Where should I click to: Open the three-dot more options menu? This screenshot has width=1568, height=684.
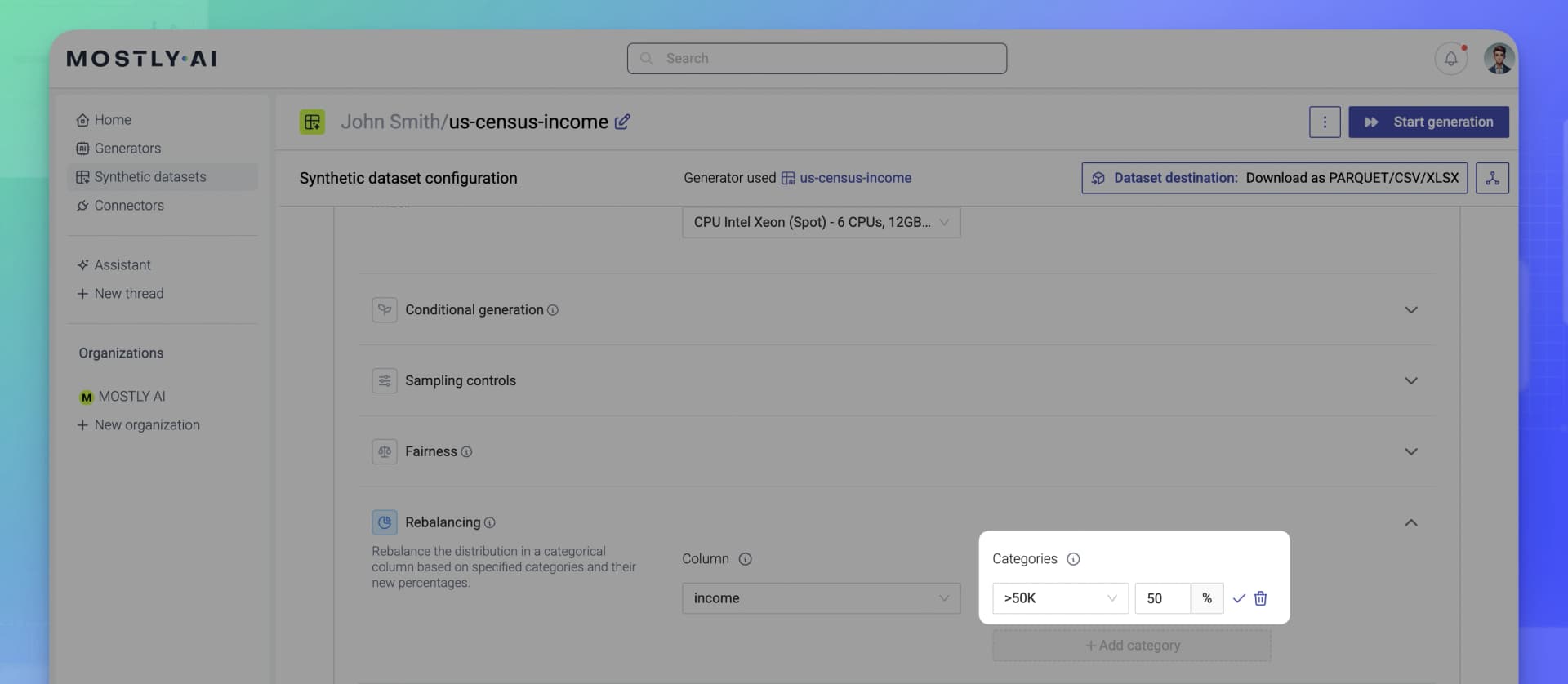[x=1324, y=122]
